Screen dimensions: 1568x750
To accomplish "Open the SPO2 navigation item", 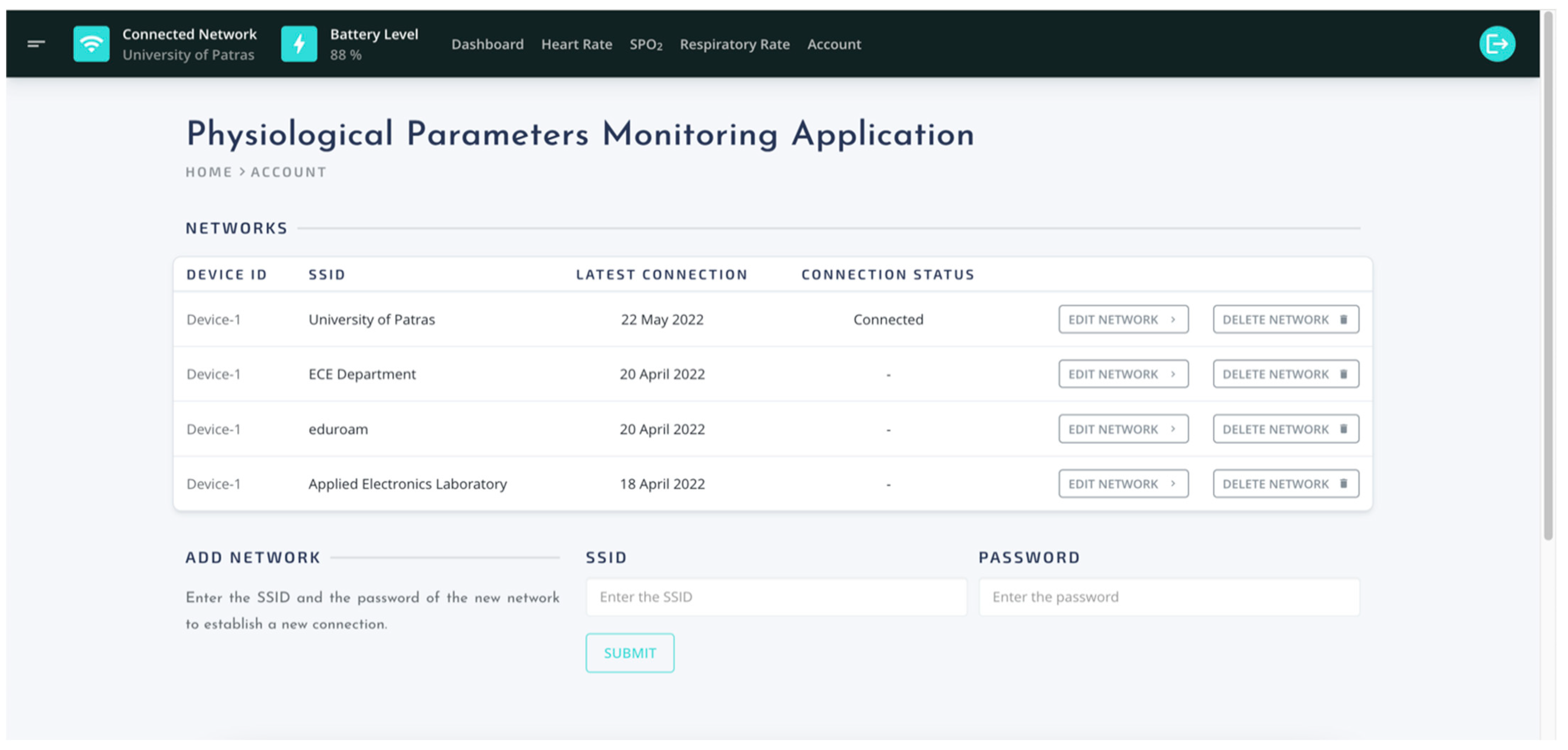I will click(646, 44).
